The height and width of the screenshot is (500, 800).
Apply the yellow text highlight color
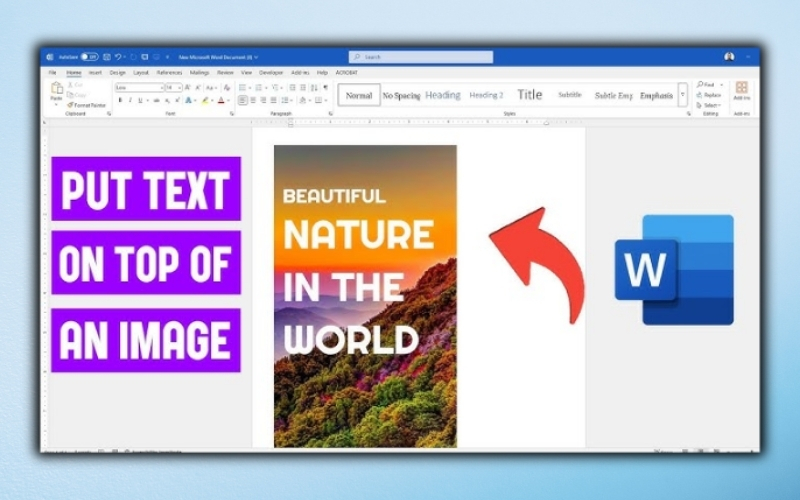point(205,101)
